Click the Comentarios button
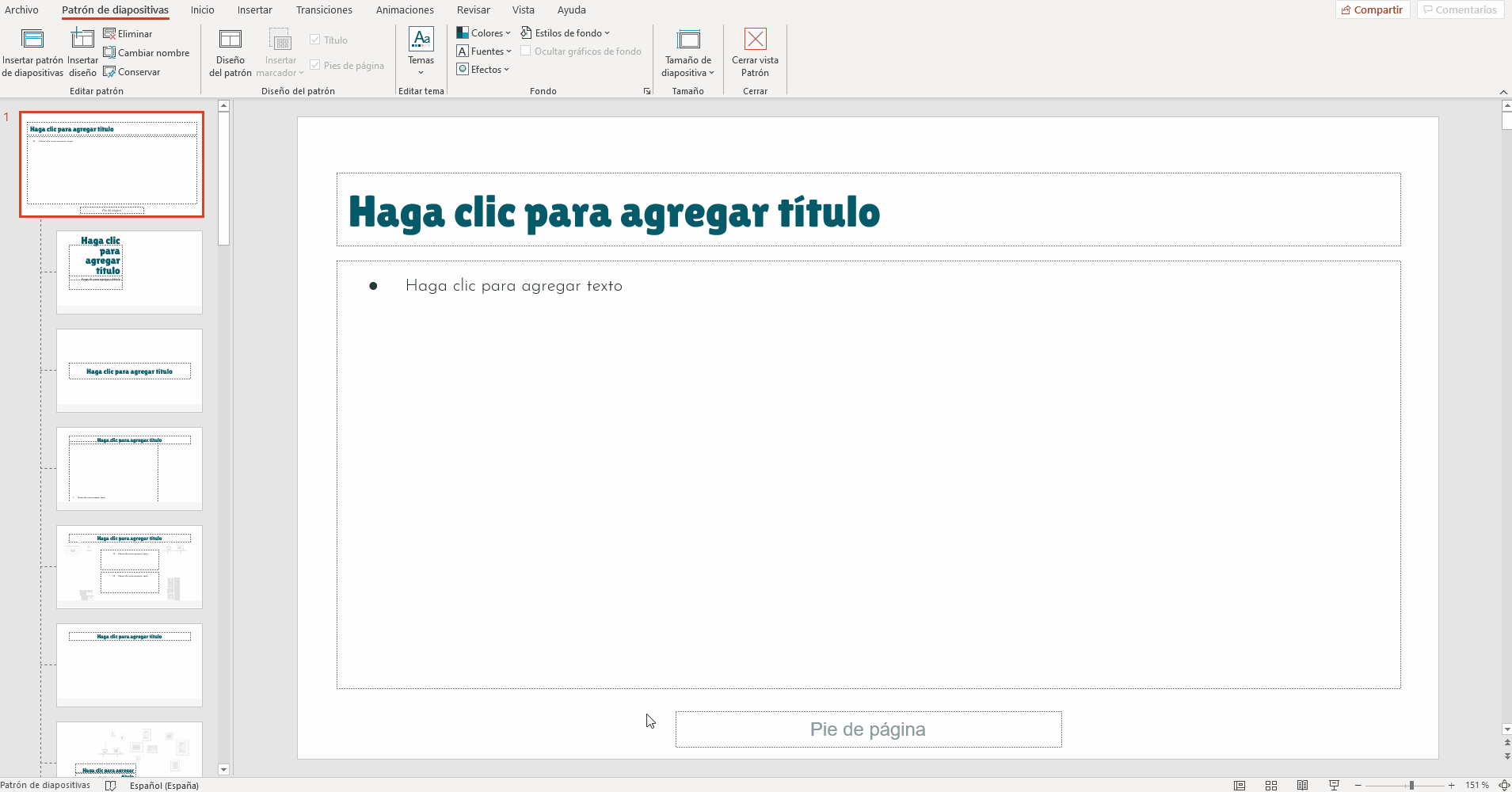The height and width of the screenshot is (792, 1512). tap(1460, 10)
